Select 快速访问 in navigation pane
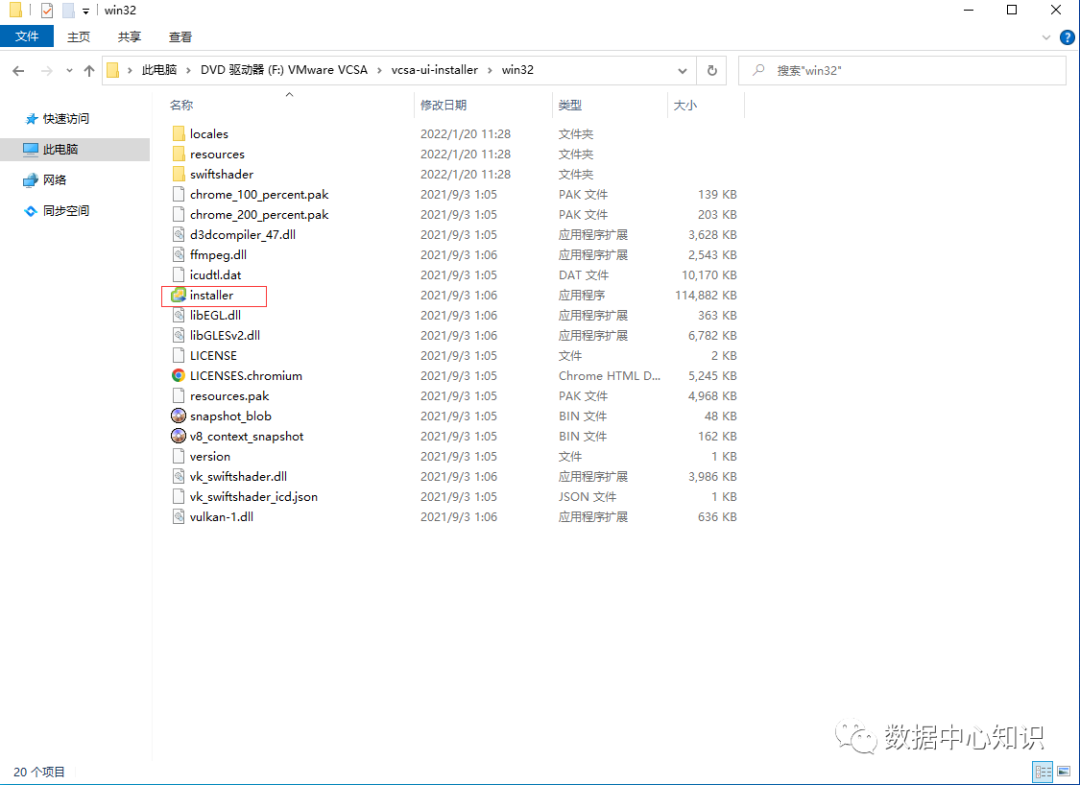Image resolution: width=1080 pixels, height=785 pixels. tap(66, 118)
